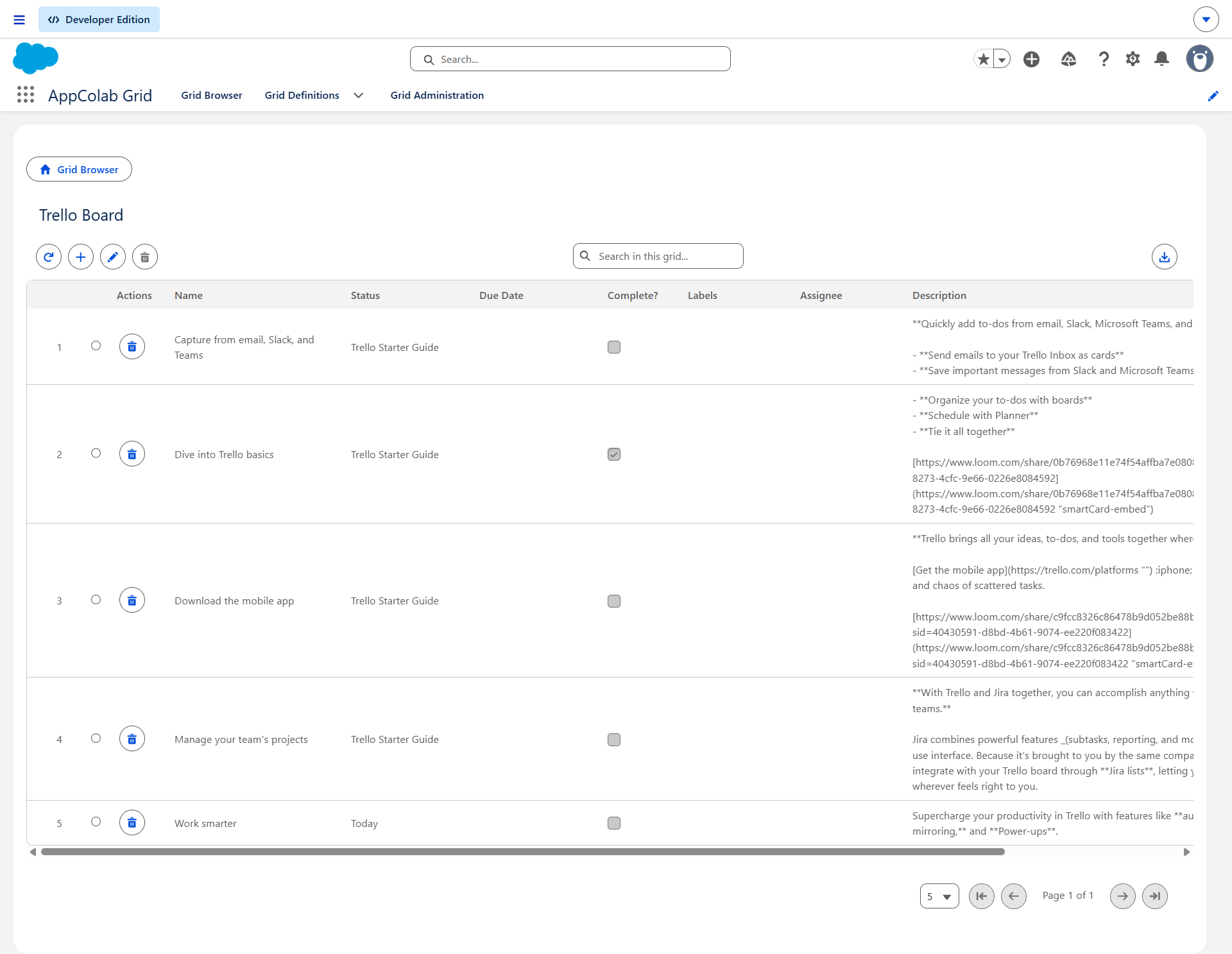Click the Status column header
1232x954 pixels.
coord(365,295)
